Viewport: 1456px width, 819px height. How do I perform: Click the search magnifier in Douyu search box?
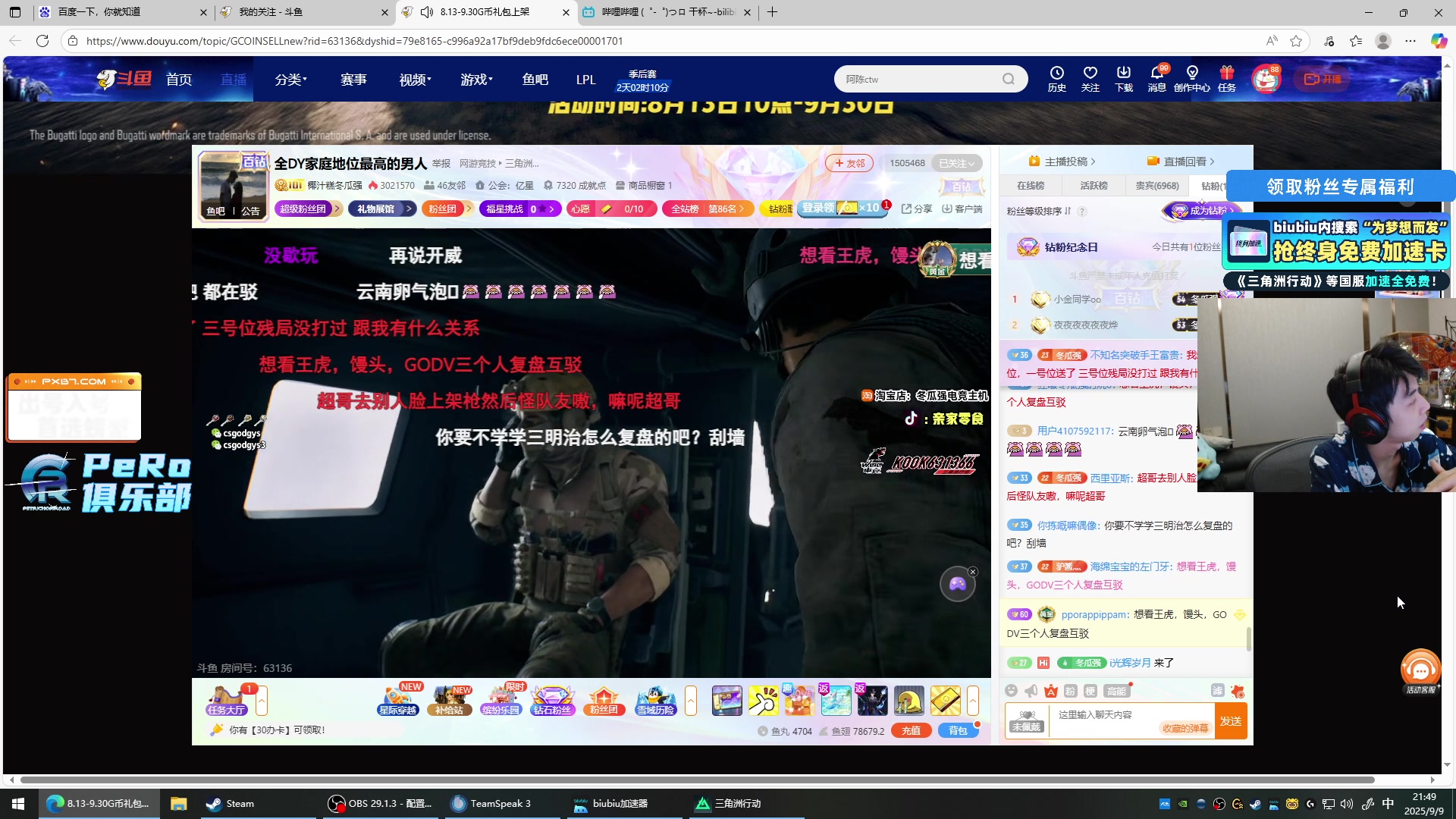click(1008, 79)
